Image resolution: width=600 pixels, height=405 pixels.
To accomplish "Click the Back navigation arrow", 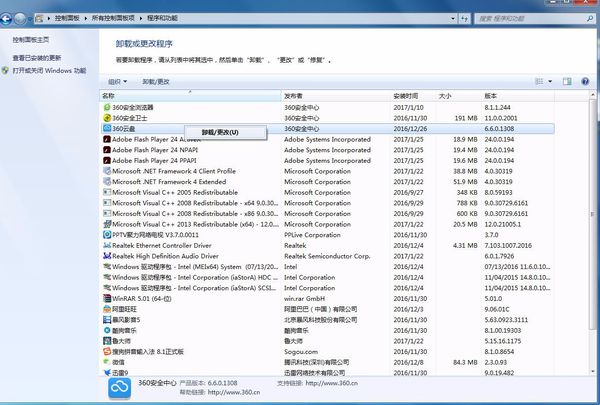I will [6, 18].
